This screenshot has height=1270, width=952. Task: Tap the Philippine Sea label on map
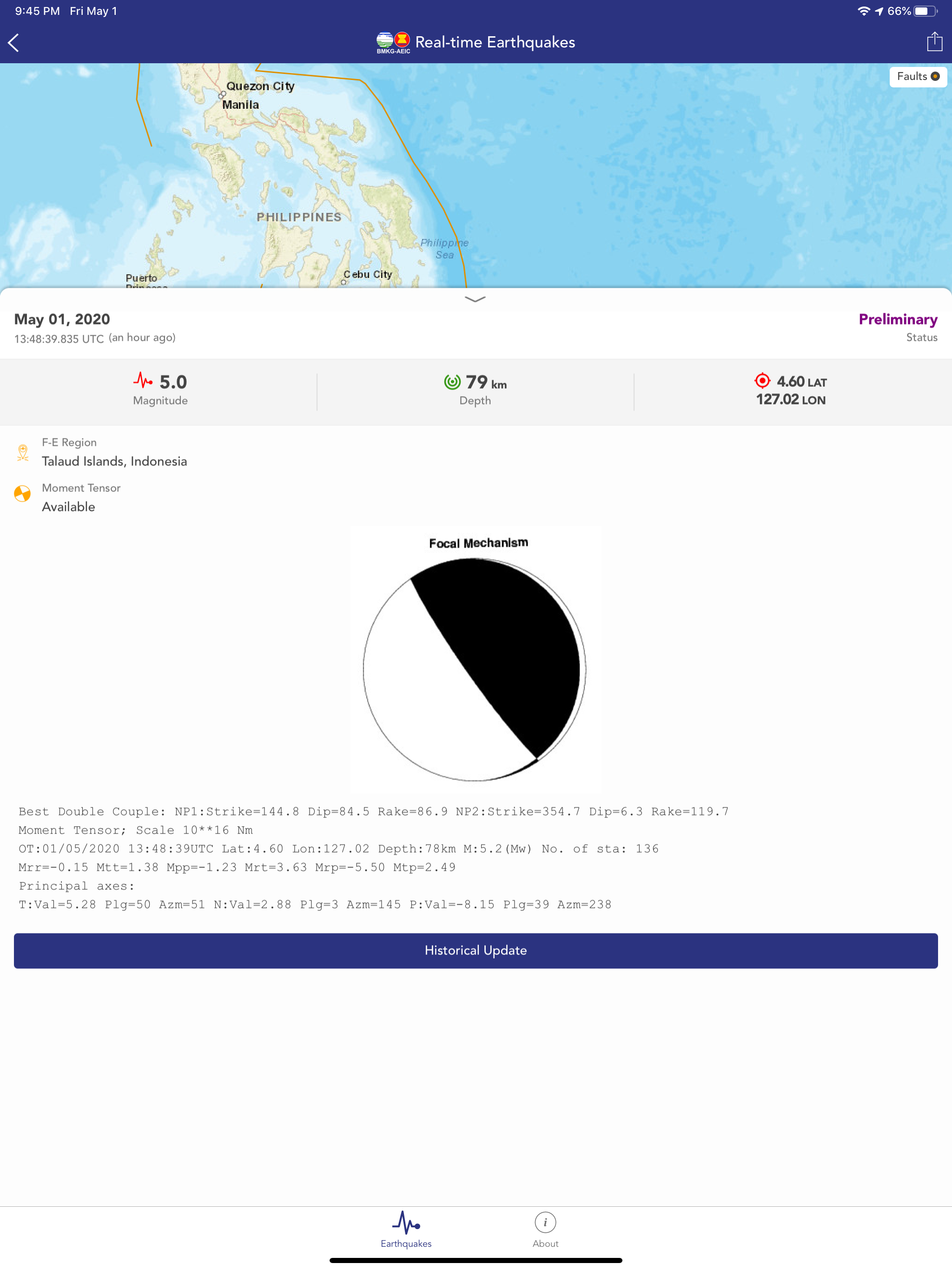444,249
